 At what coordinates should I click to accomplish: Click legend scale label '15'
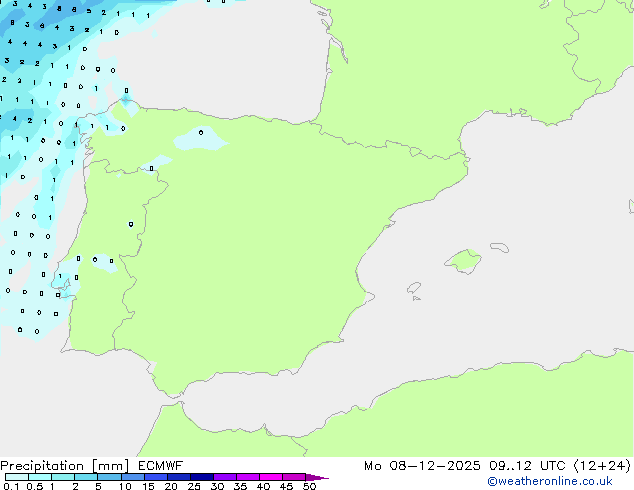tap(148, 486)
